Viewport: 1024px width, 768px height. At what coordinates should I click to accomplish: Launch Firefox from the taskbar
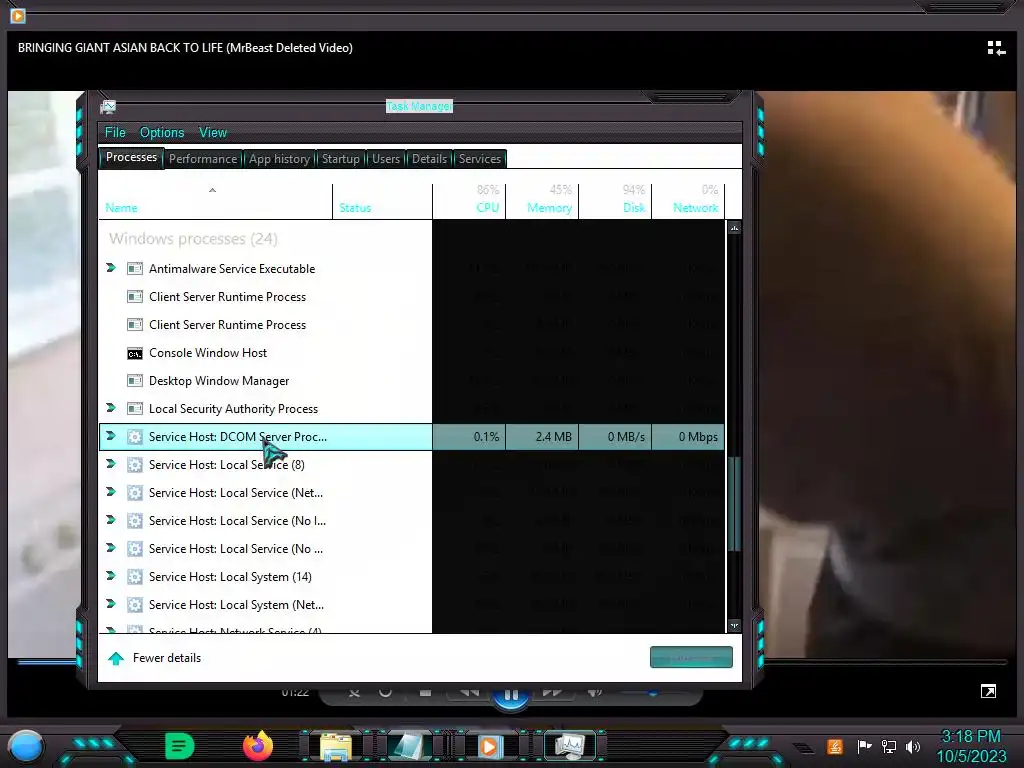pyautogui.click(x=258, y=746)
